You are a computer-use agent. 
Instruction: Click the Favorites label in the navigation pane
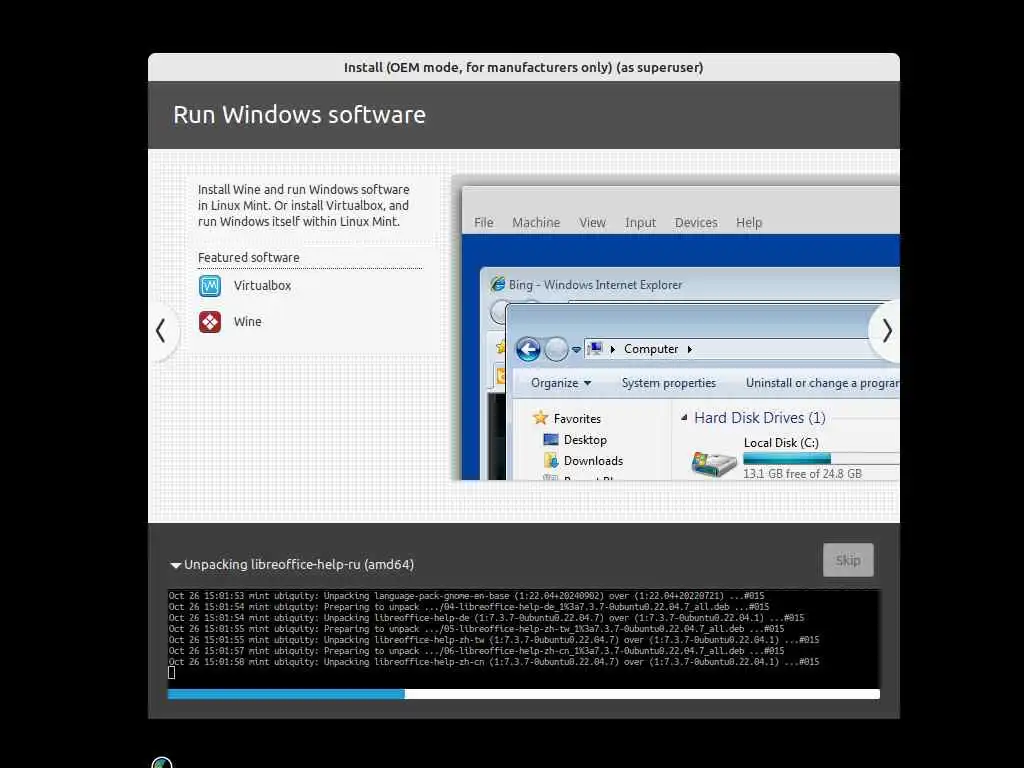(x=577, y=419)
